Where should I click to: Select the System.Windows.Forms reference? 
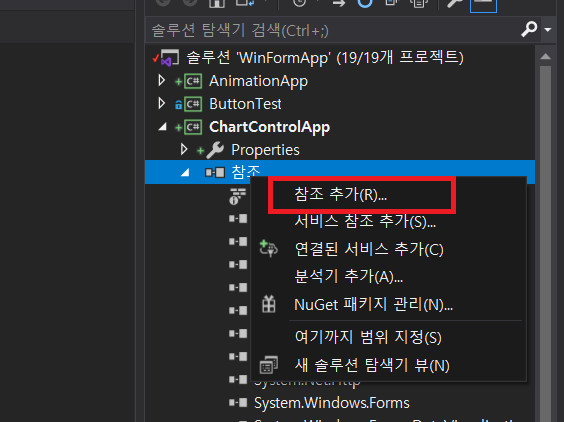pyautogui.click(x=332, y=403)
